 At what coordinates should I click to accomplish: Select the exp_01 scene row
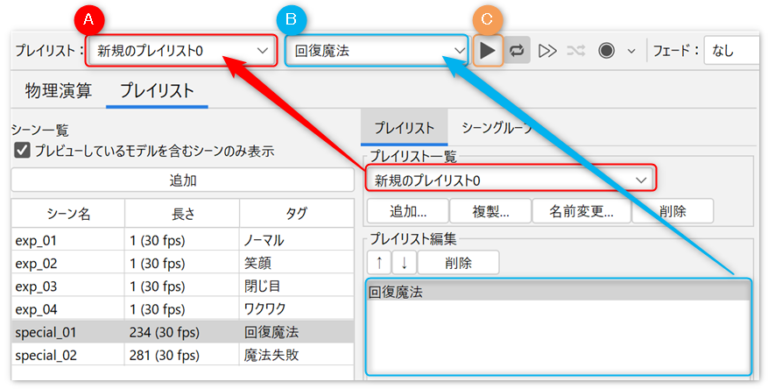[182, 241]
